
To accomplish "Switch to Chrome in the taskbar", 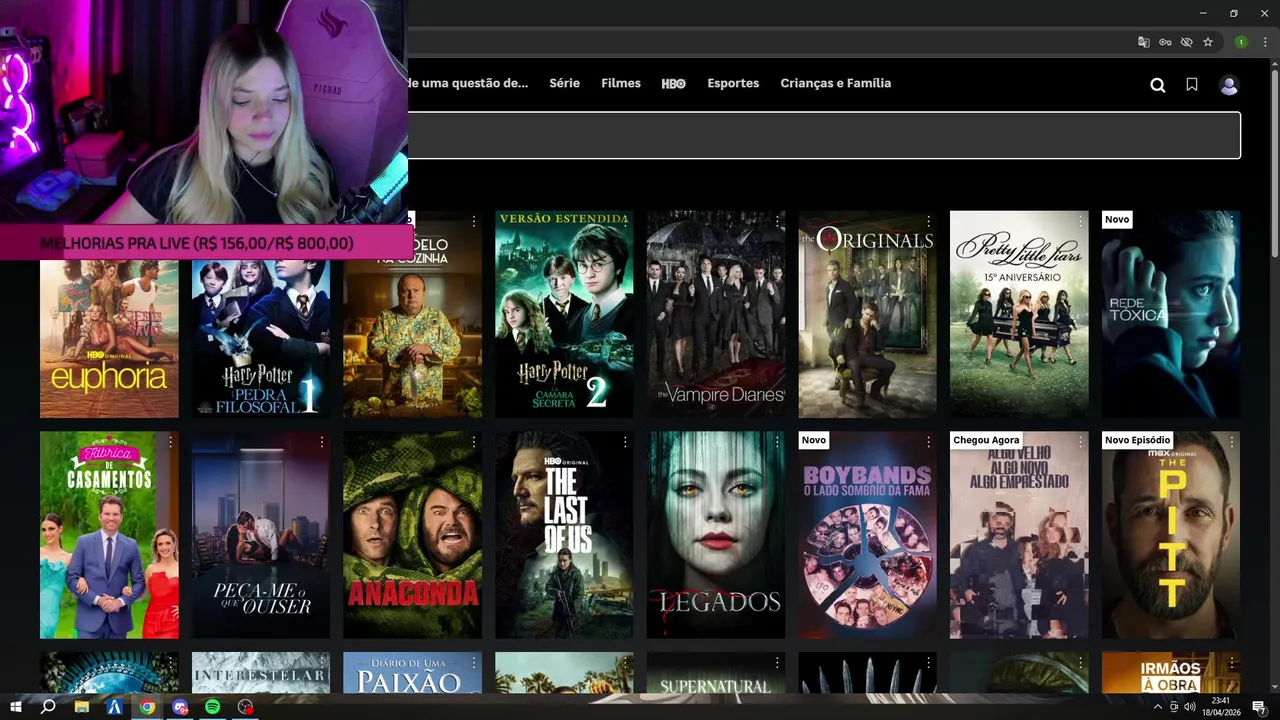I will click(147, 707).
